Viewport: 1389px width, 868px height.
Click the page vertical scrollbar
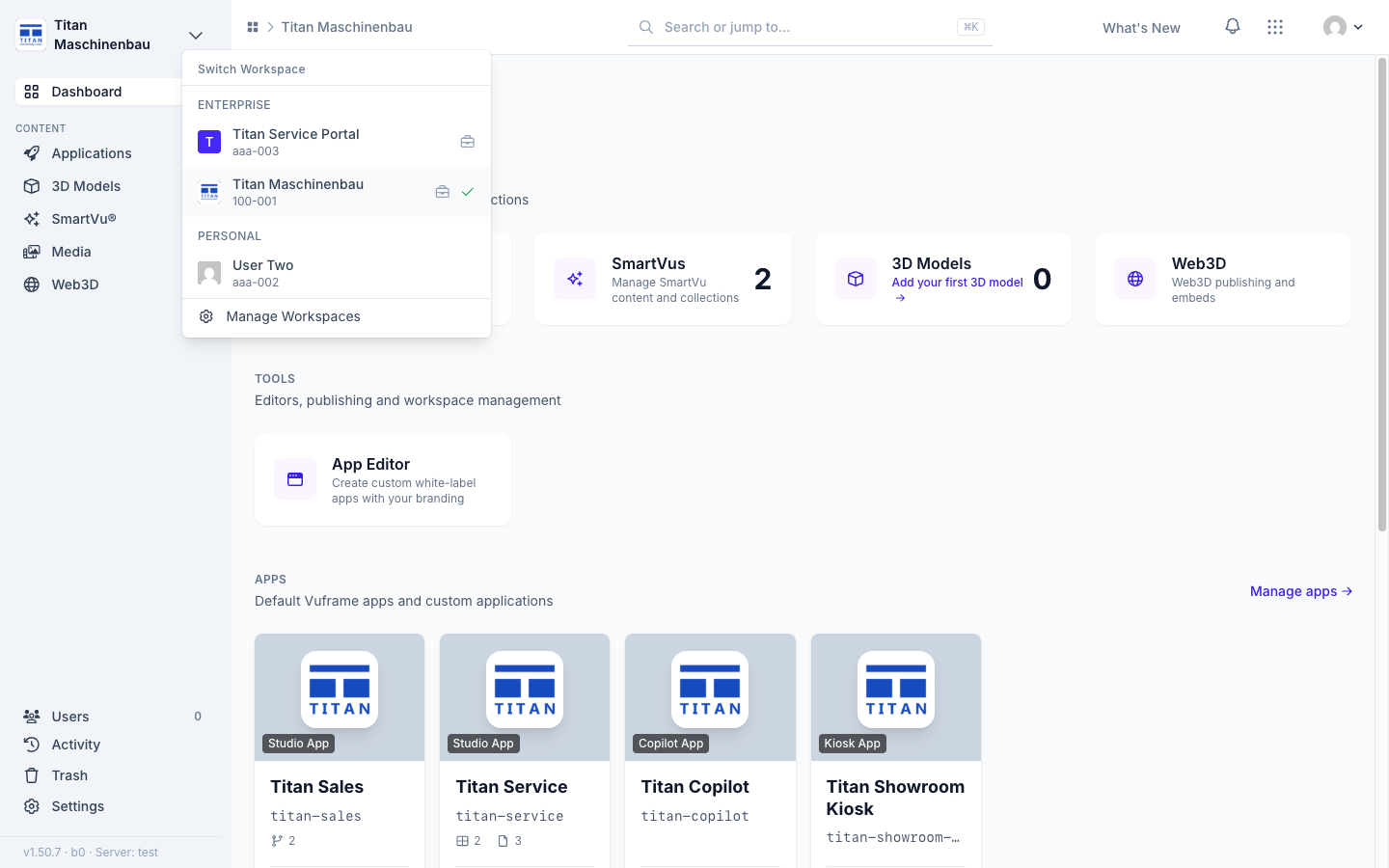[1382, 294]
